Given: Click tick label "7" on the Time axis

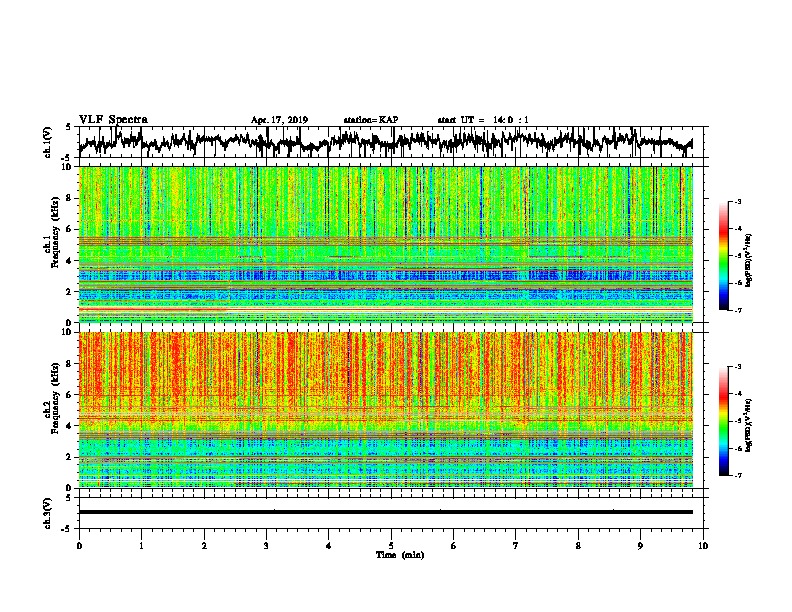Looking at the screenshot, I should click(516, 546).
